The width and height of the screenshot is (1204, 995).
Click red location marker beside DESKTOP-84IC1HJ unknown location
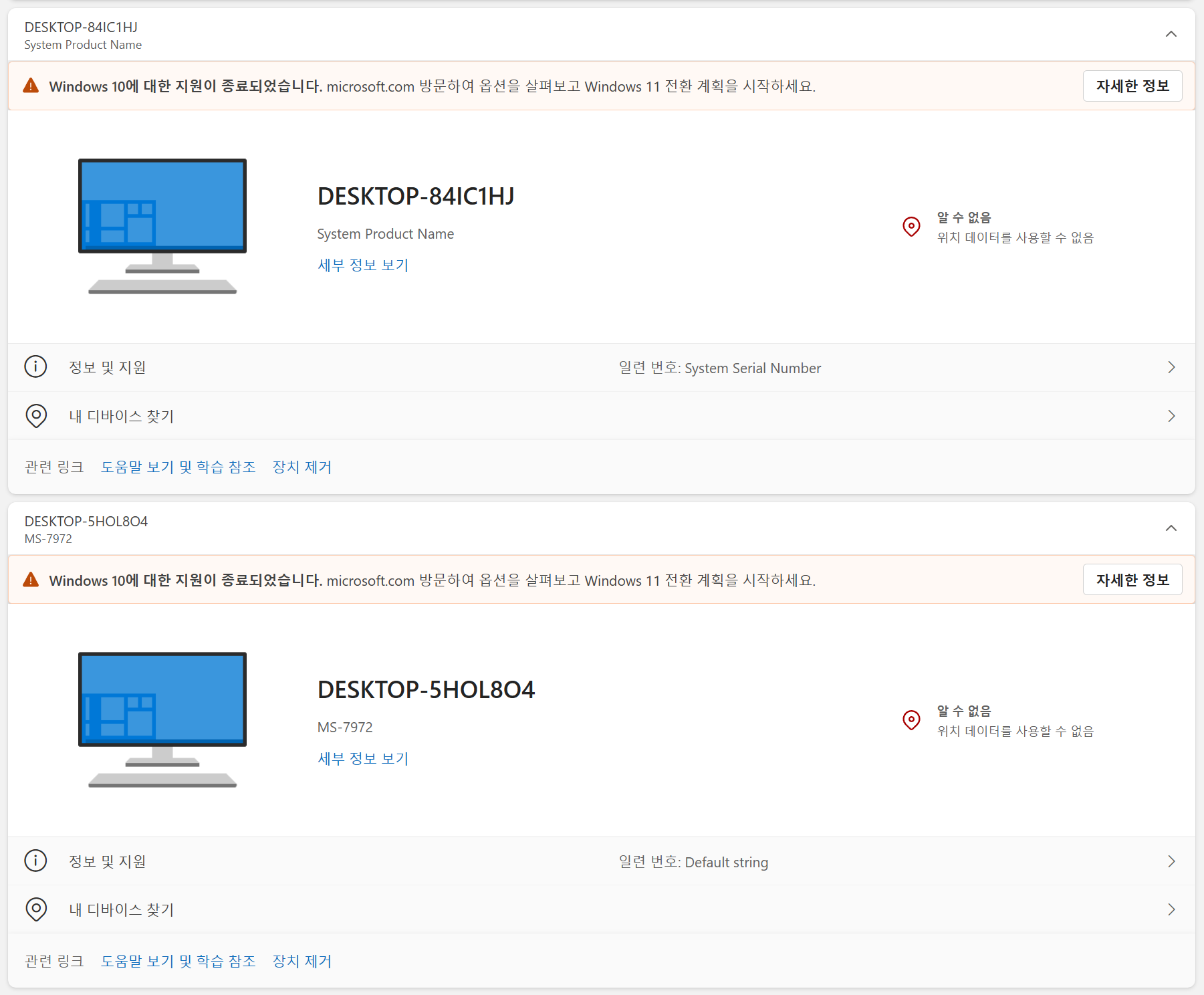coord(911,227)
